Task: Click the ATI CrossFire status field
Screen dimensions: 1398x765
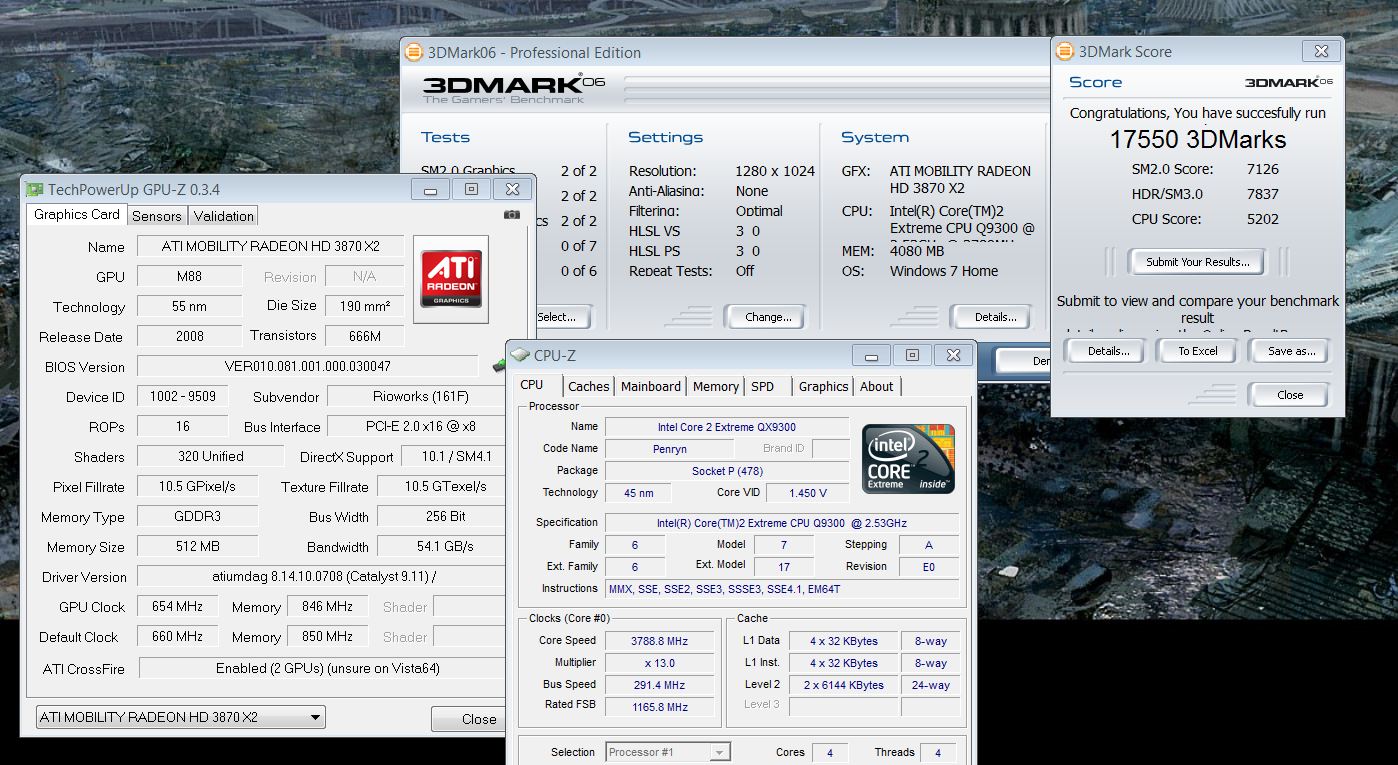Action: [x=322, y=668]
